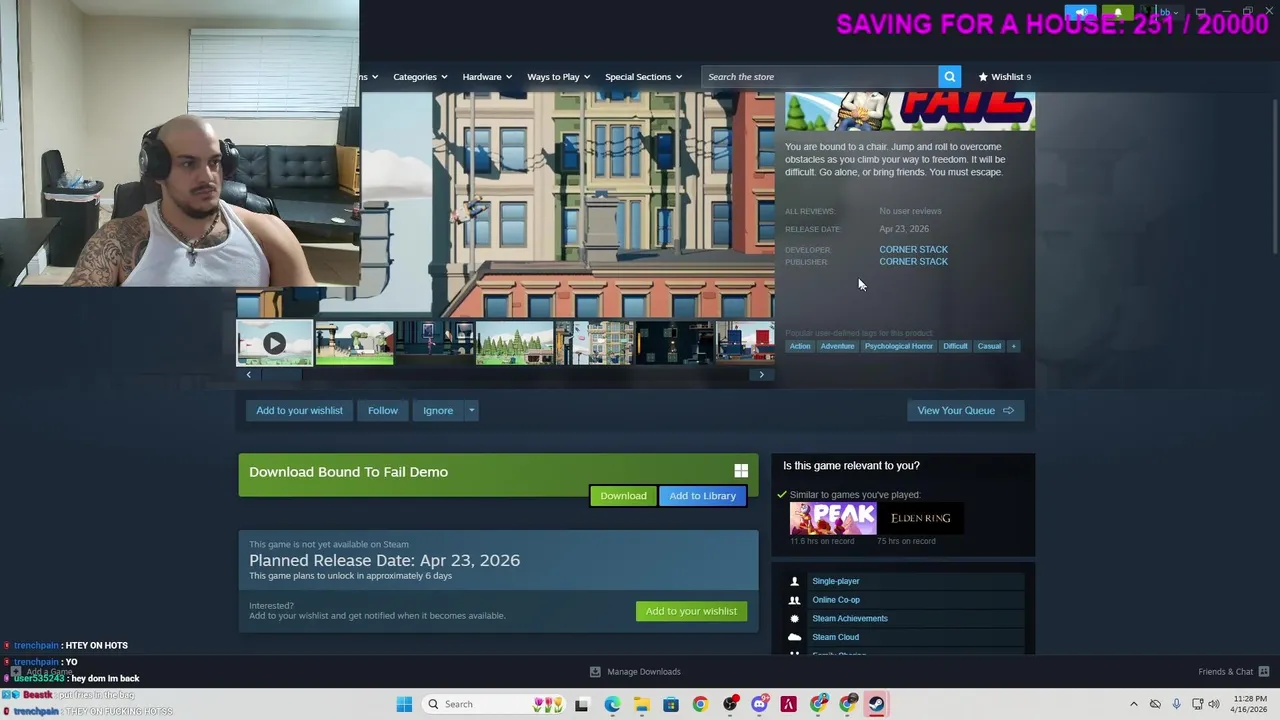The width and height of the screenshot is (1280, 720).
Task: Click the Online Co-op feature link
Action: tap(836, 600)
